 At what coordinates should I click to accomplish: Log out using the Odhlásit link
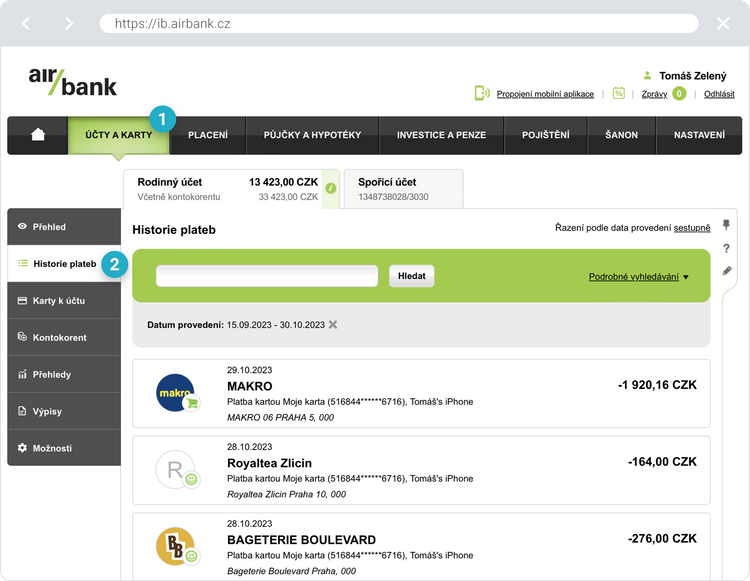[x=719, y=94]
